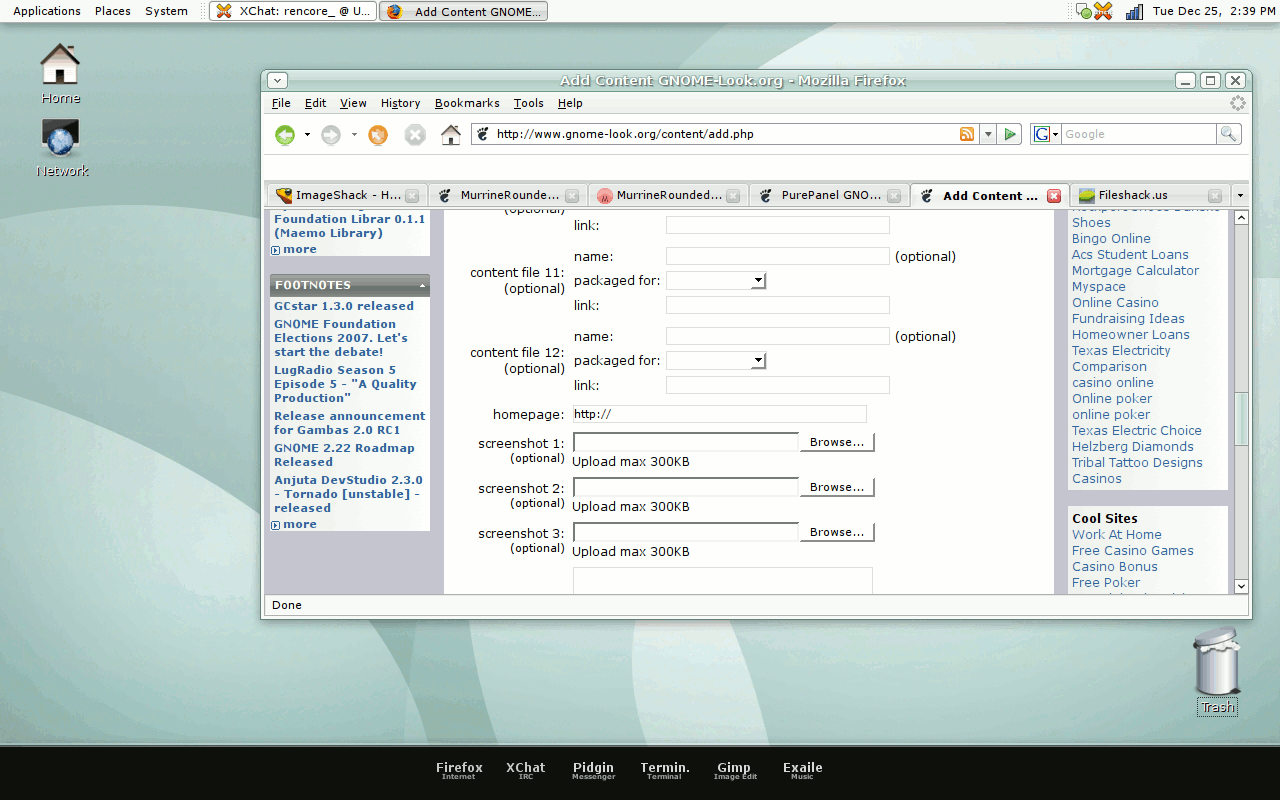Open Tribal Tattoo Designs link
Image resolution: width=1280 pixels, height=800 pixels.
(x=1137, y=463)
